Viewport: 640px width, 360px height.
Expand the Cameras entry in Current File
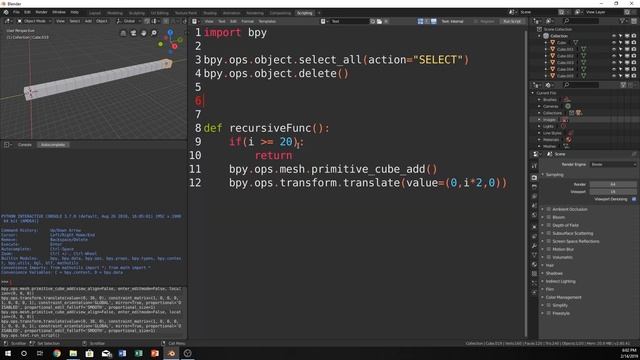540,106
